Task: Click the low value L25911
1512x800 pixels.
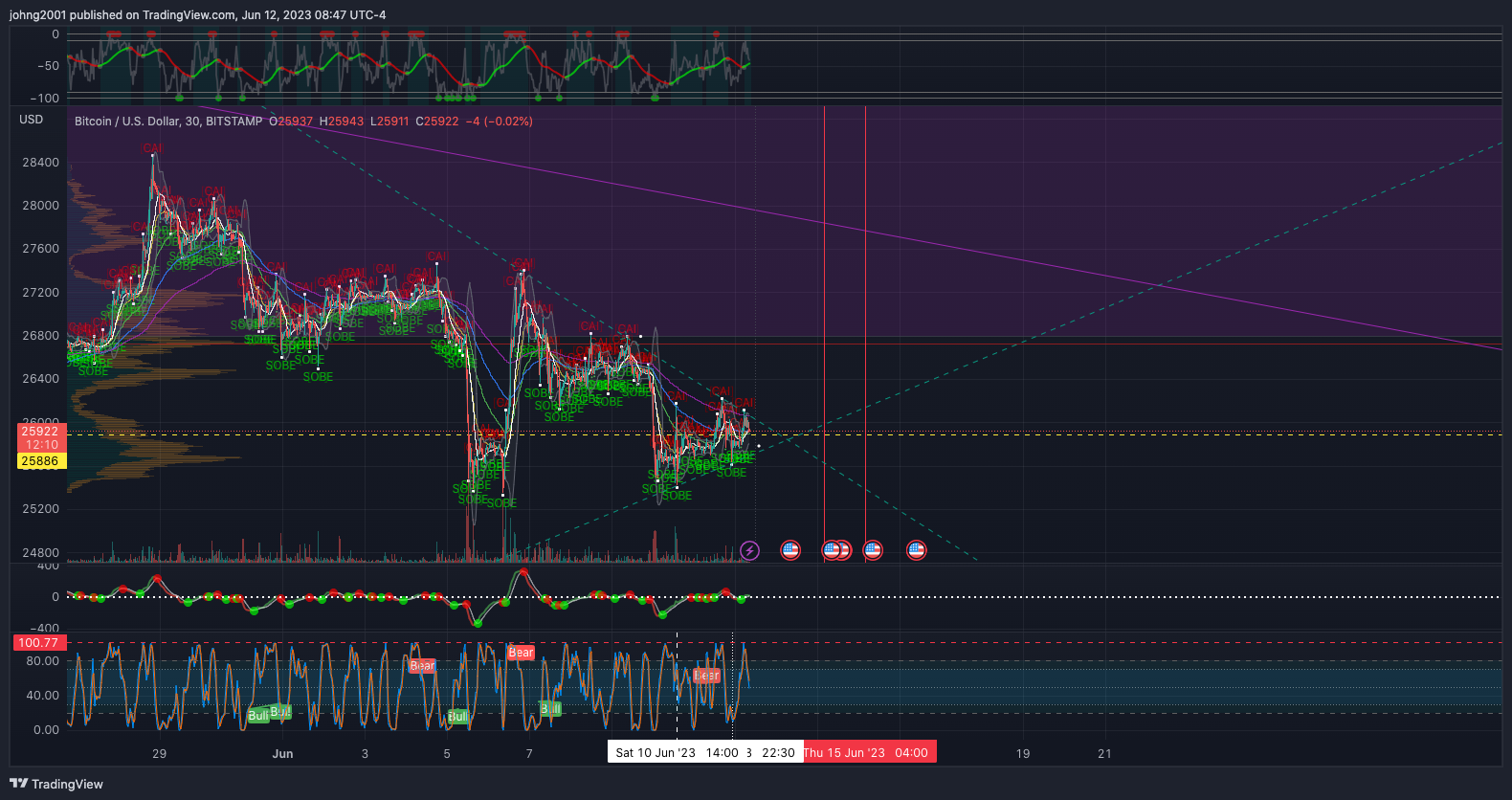Action: coord(389,122)
